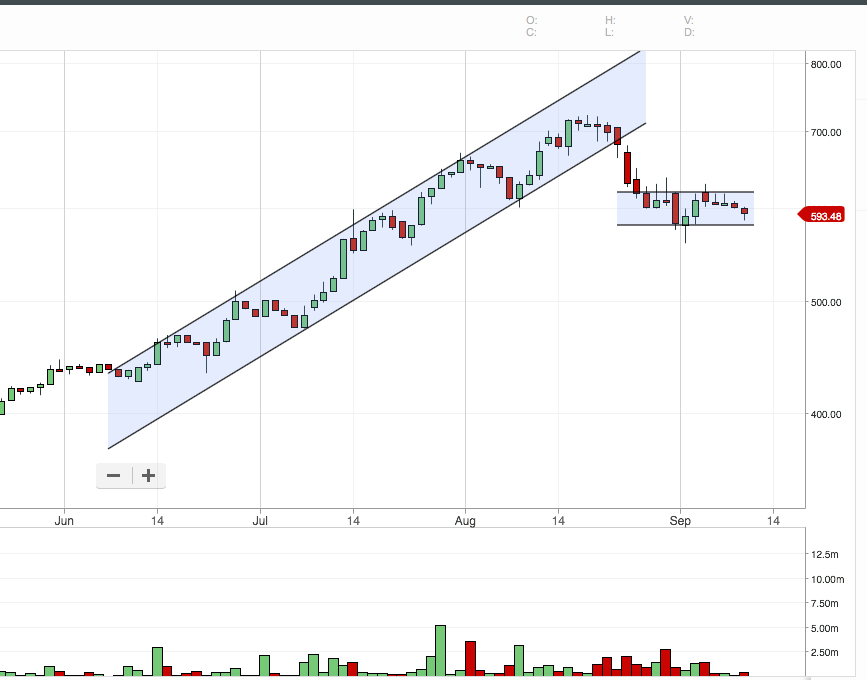Click the red 593.48 current price tag
Screen dimensions: 867x680
pos(822,216)
